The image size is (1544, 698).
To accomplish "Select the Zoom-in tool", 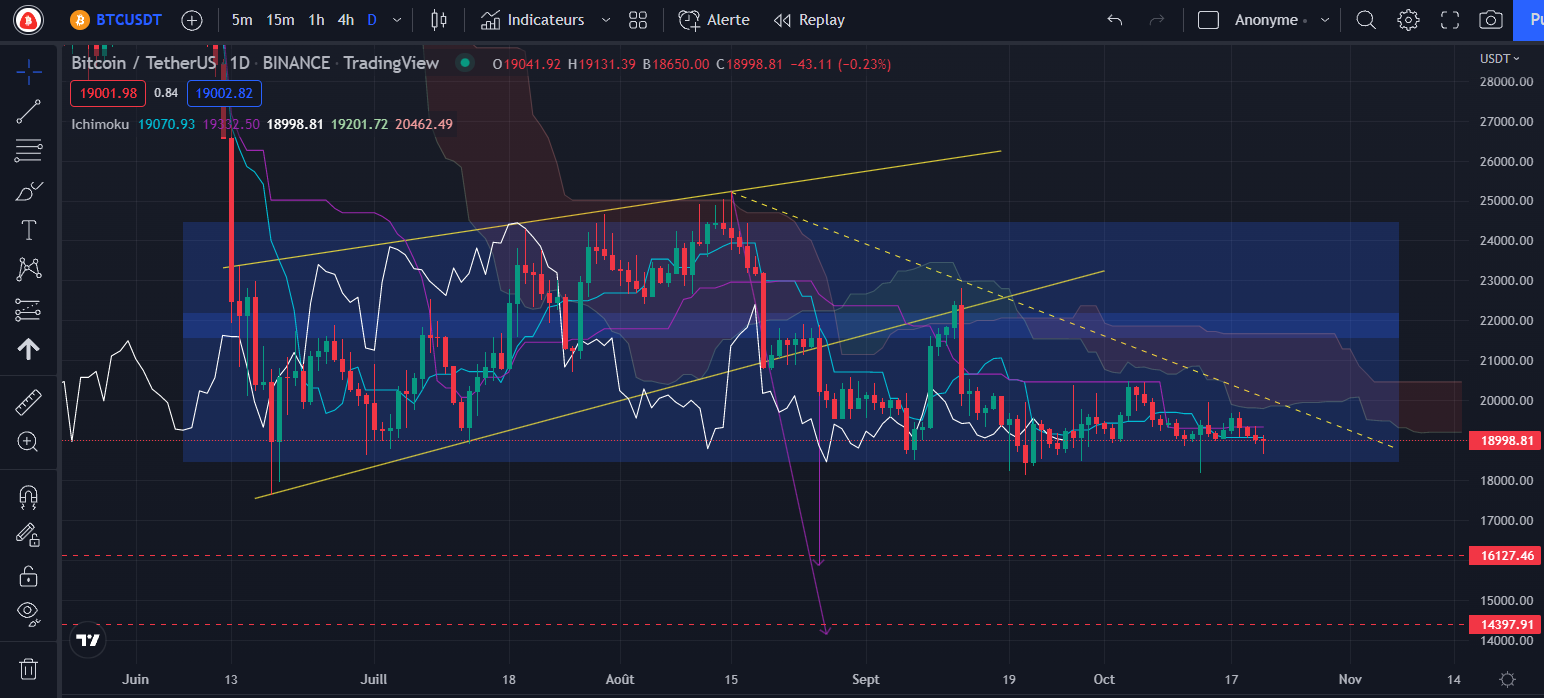I will (28, 441).
